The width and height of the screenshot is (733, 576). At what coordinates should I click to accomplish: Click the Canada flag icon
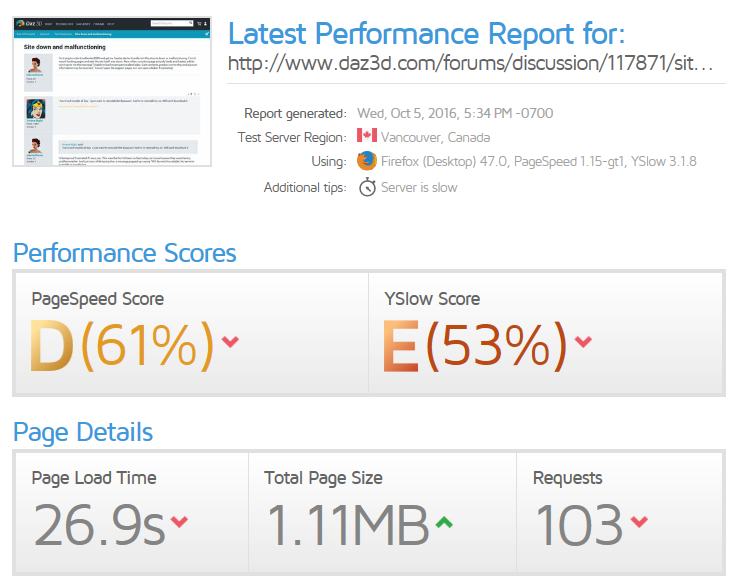pyautogui.click(x=367, y=136)
